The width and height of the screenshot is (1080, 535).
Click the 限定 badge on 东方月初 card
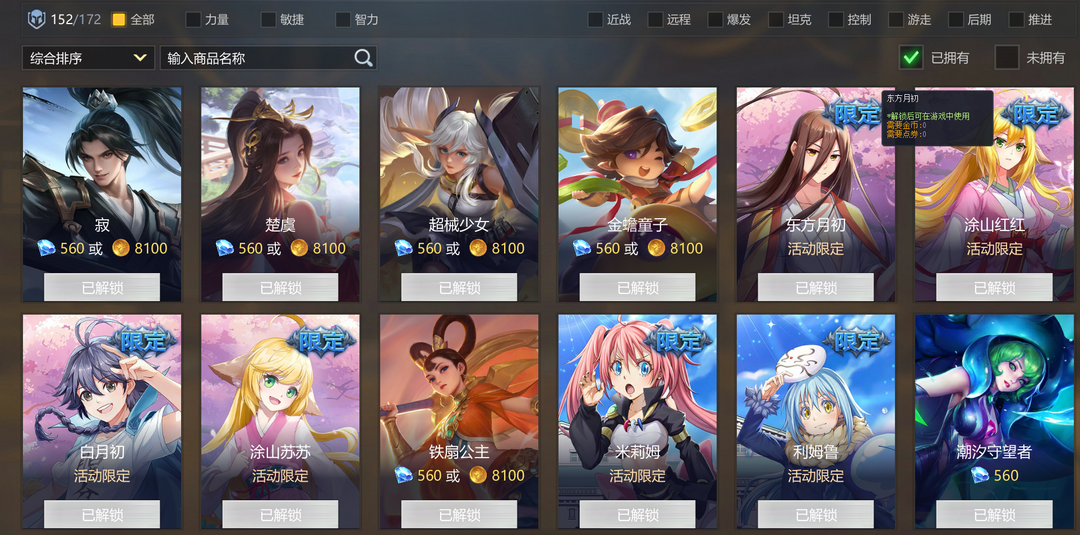click(x=855, y=114)
